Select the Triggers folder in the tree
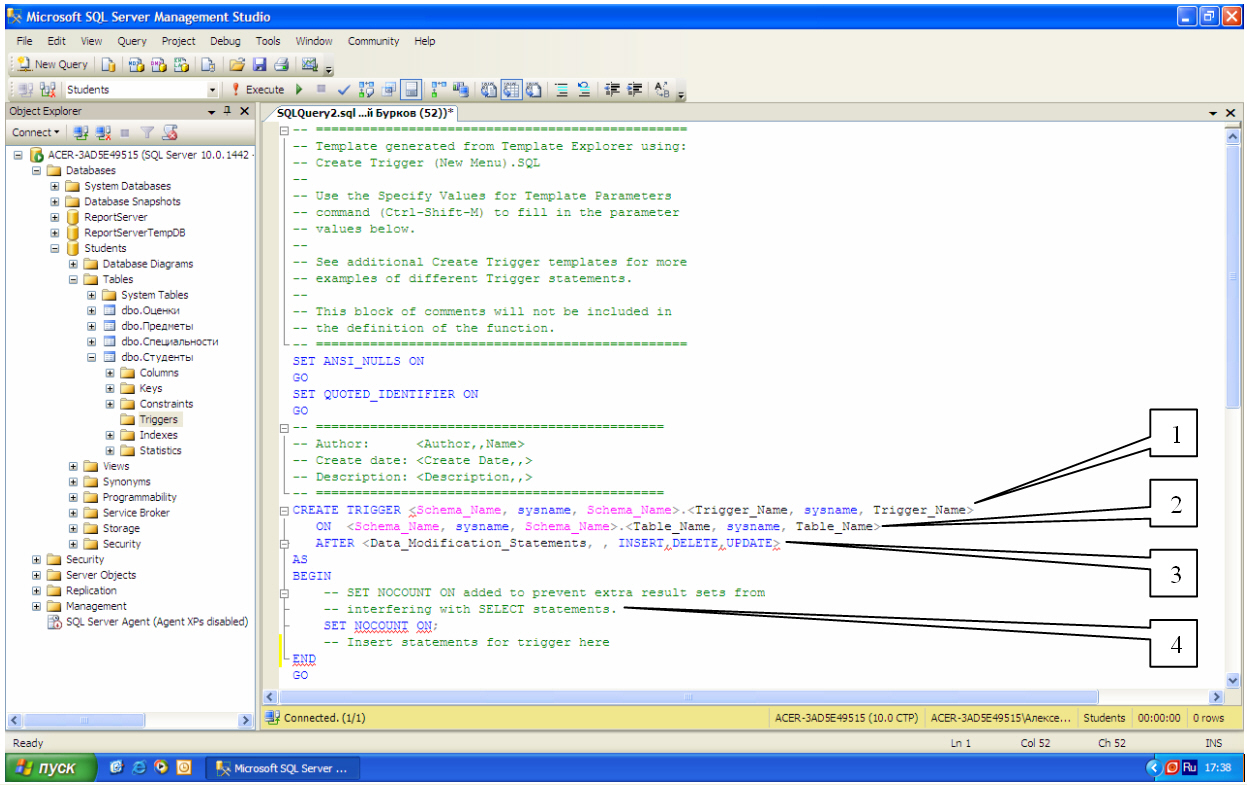 coord(158,419)
